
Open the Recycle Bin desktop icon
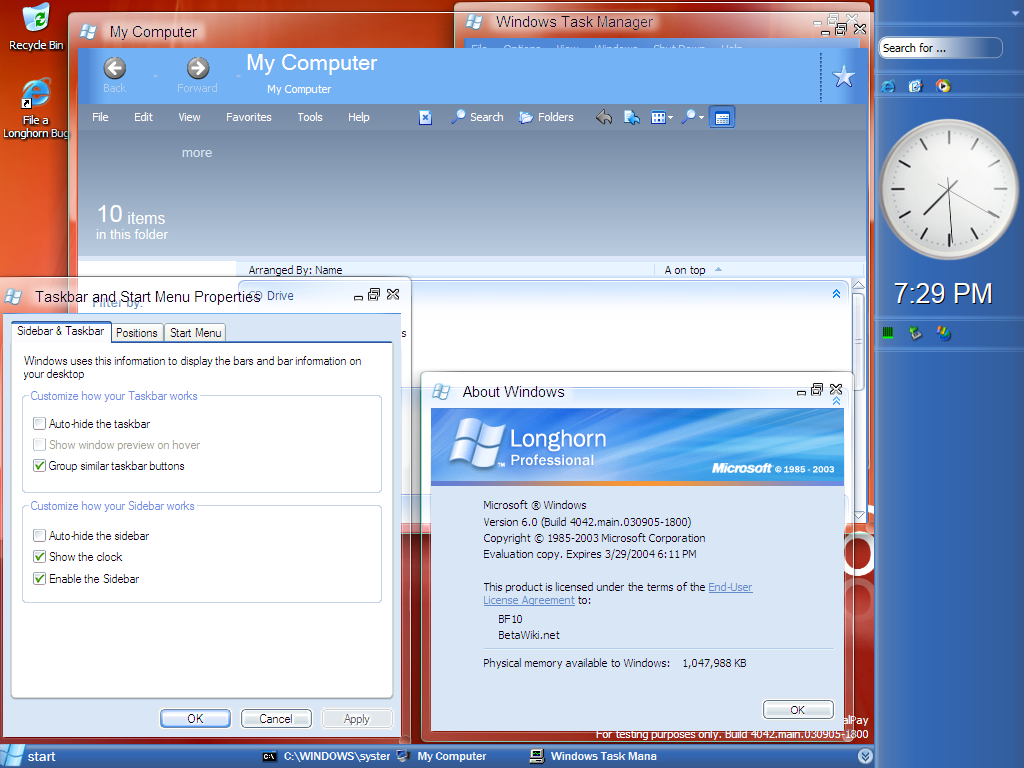pos(37,27)
